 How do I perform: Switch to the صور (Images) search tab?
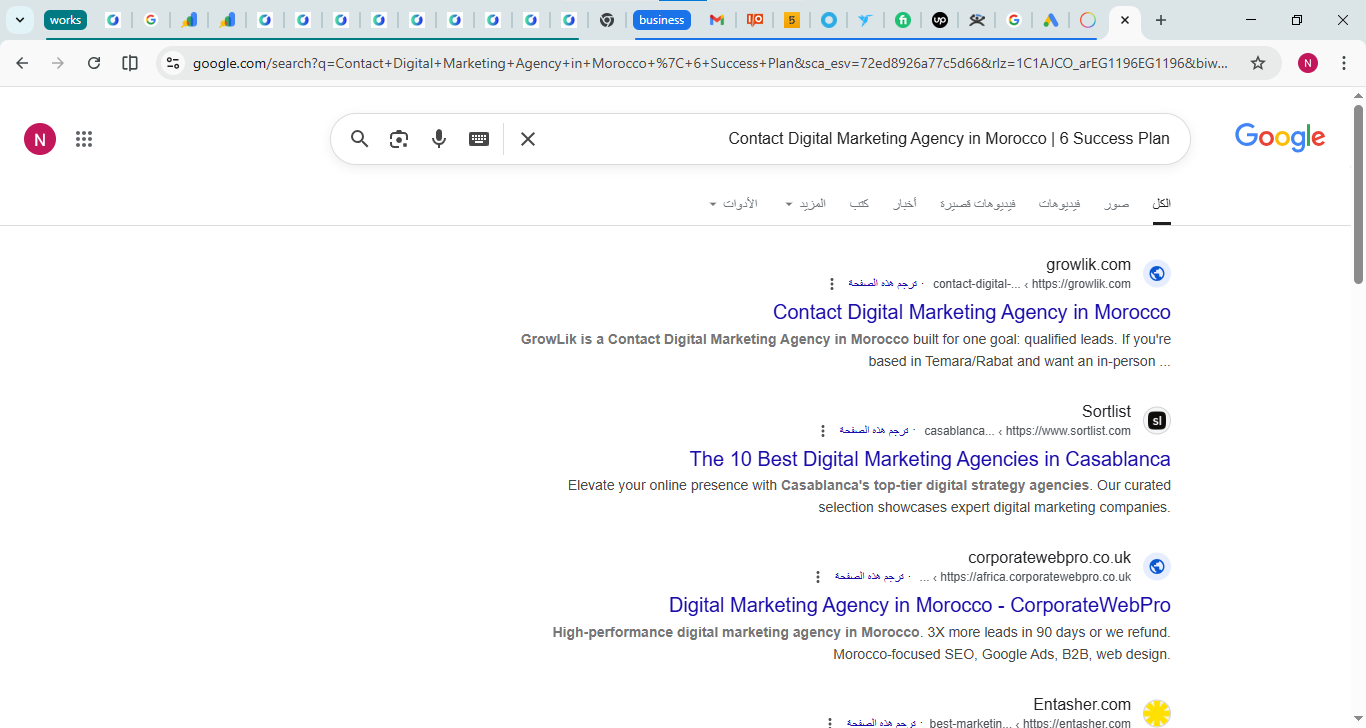point(1117,203)
